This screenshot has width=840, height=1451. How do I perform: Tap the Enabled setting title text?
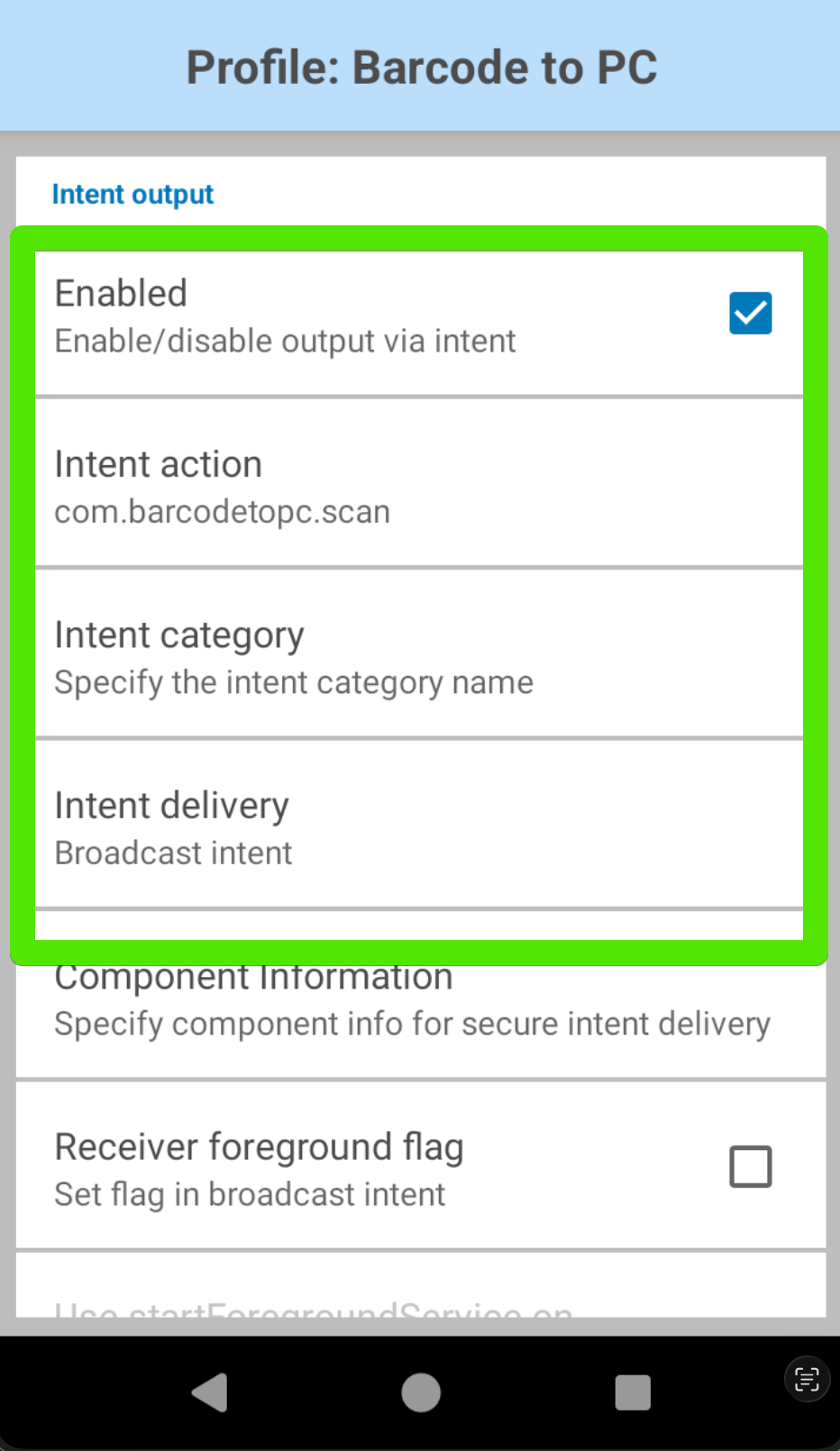coord(121,294)
